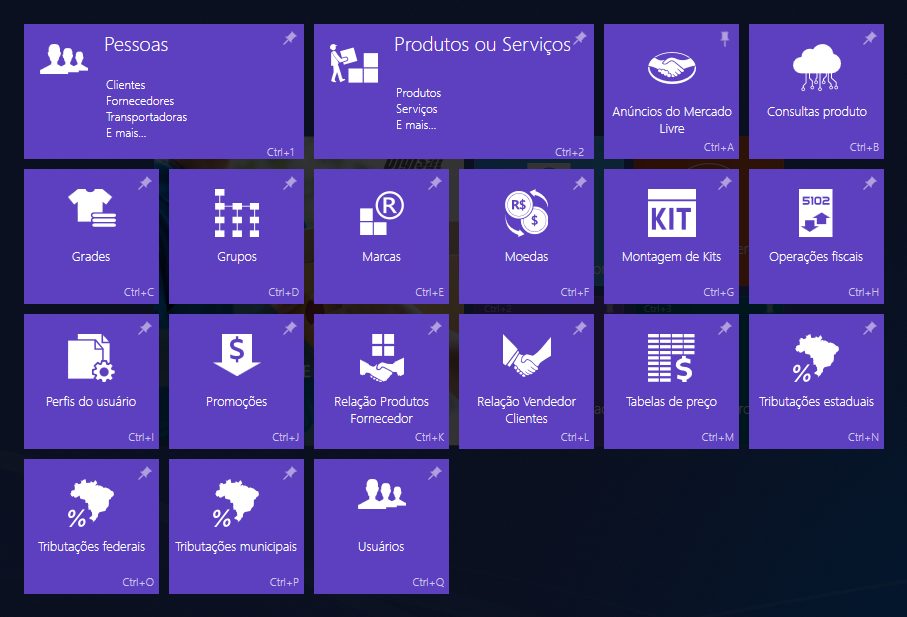Click the Relação Produtos Fornecedor handshake icon
The width and height of the screenshot is (907, 617).
[x=382, y=358]
